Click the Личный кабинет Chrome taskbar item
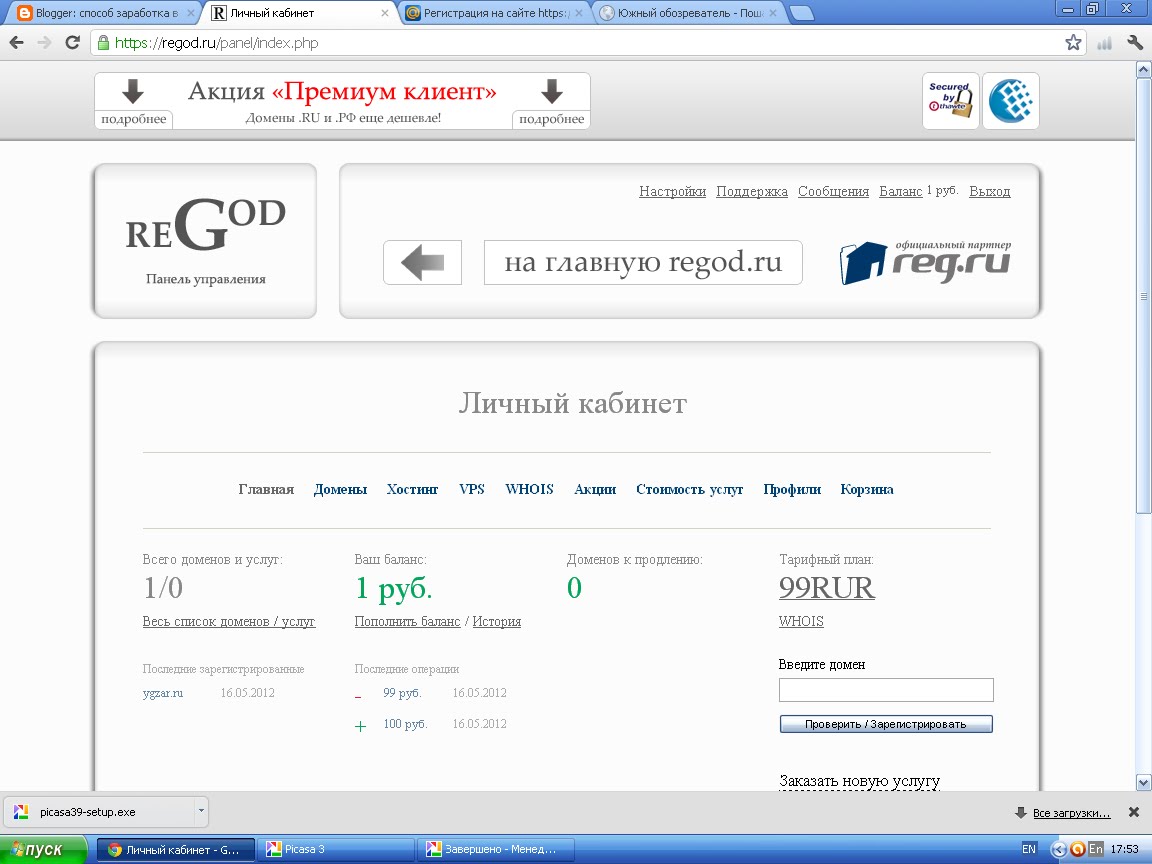The width and height of the screenshot is (1152, 864). click(x=176, y=849)
